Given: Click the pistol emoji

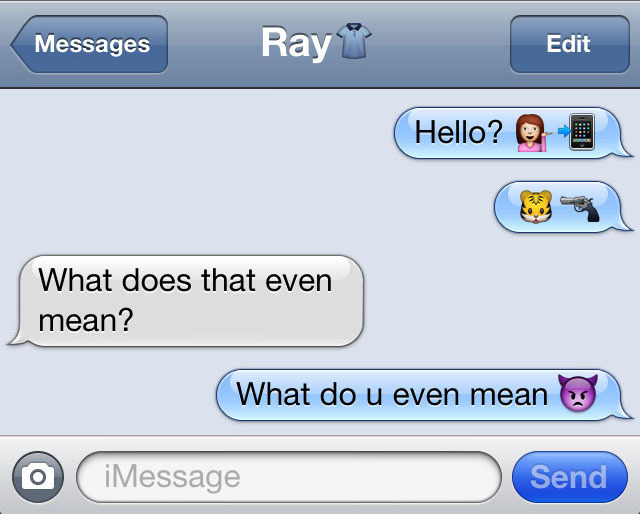Looking at the screenshot, I should [x=580, y=208].
